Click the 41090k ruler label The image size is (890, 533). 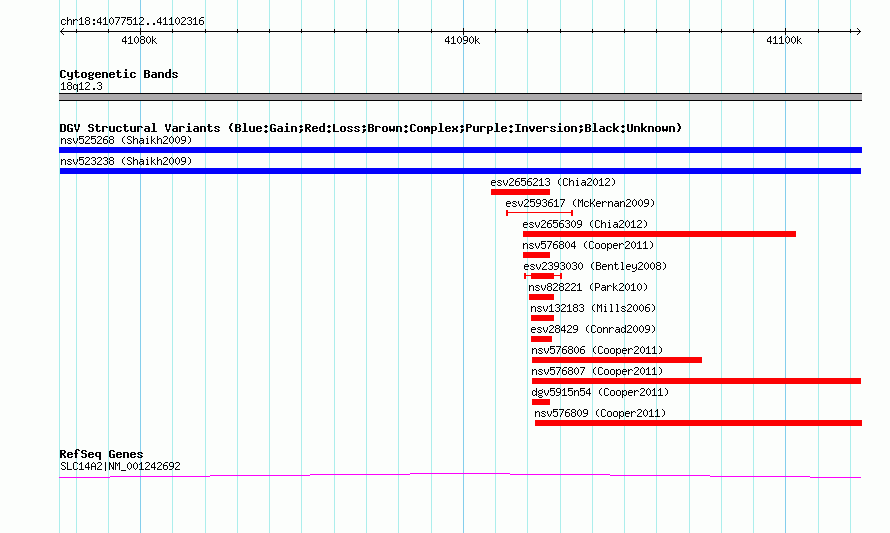coord(462,40)
